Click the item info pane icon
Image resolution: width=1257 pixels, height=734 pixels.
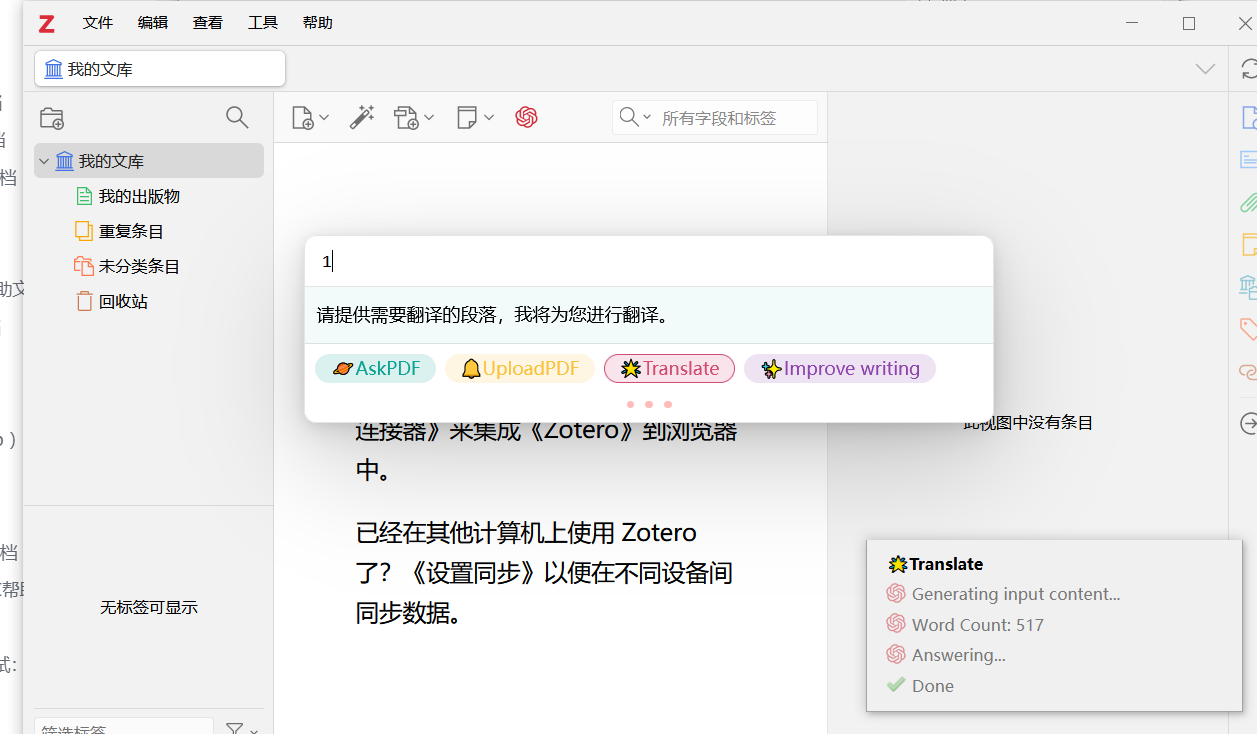click(1248, 118)
